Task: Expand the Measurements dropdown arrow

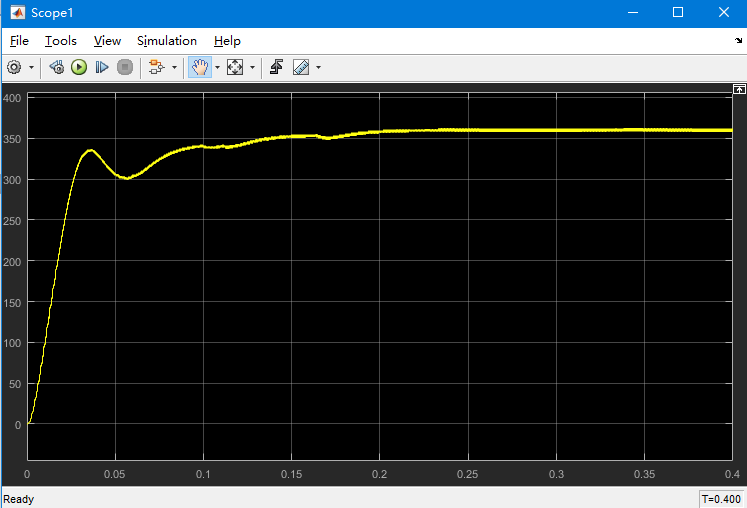Action: pos(319,67)
